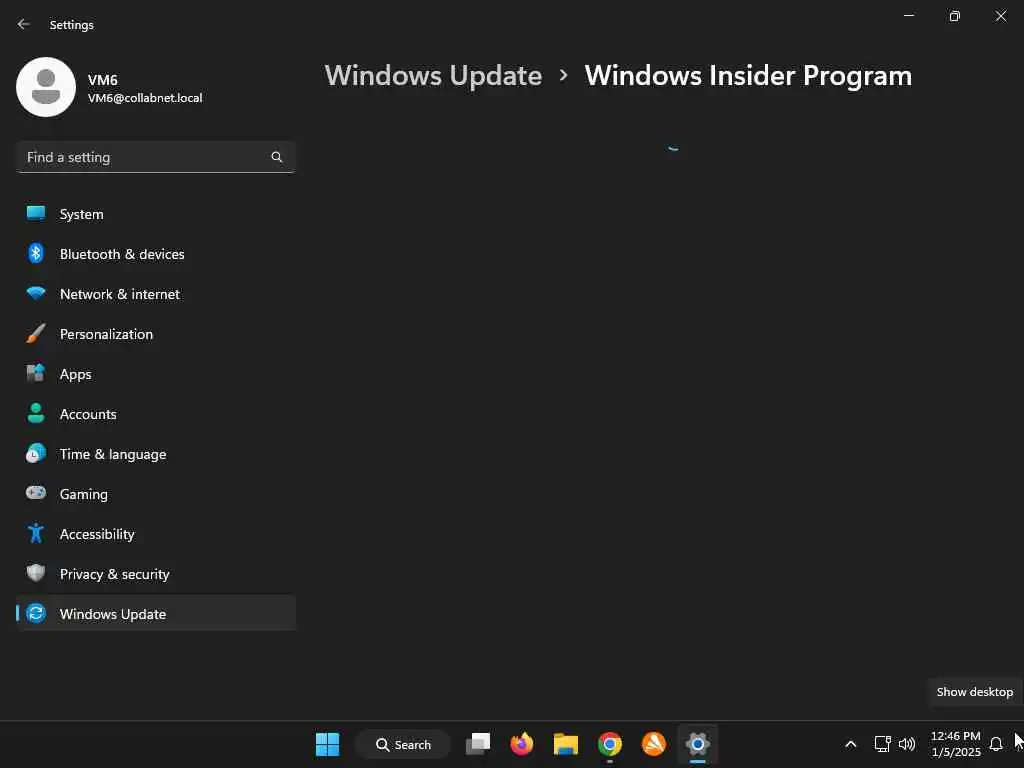Show hidden icons with tray chevron

850,744
